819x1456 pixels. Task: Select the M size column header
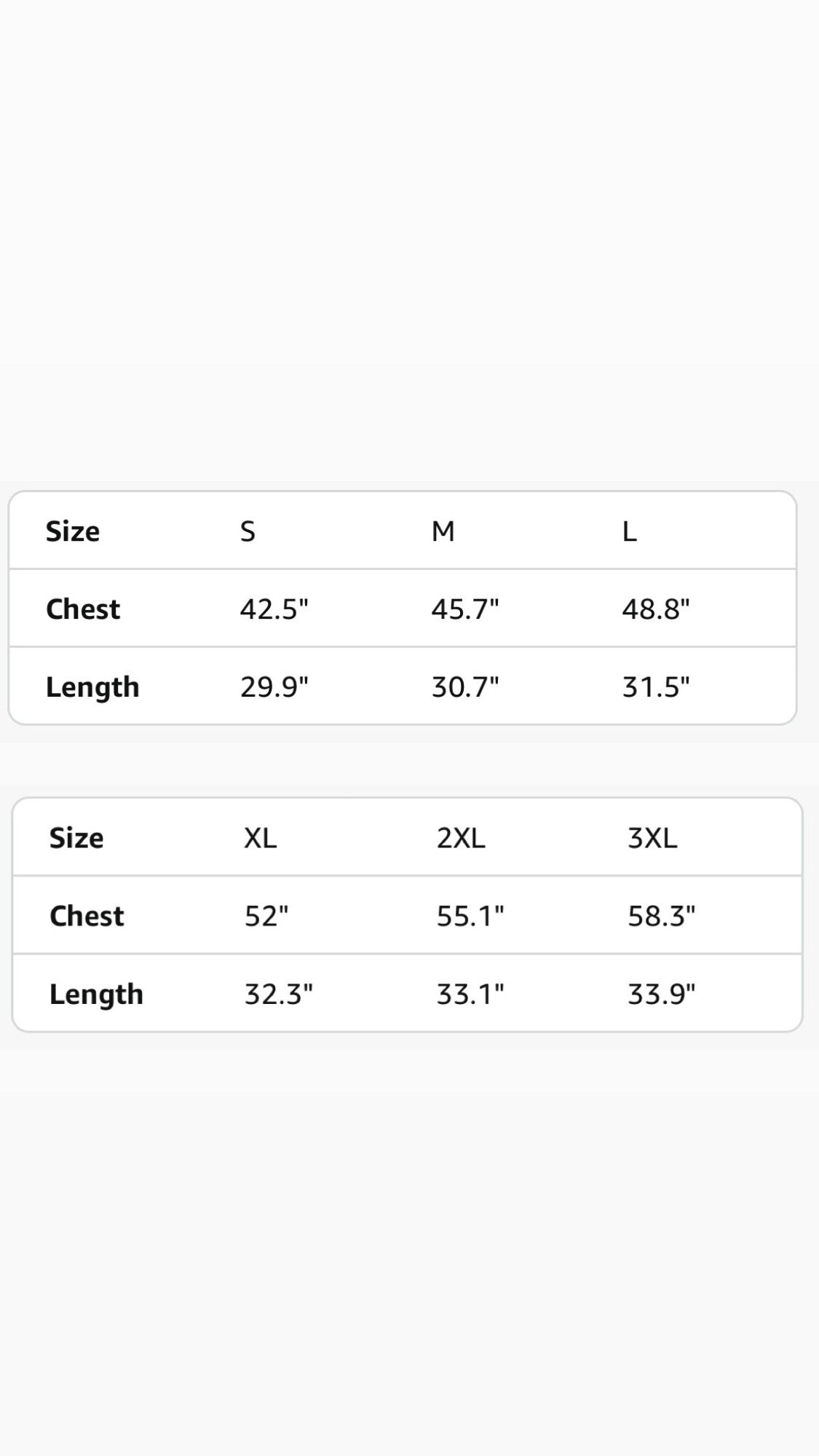click(443, 531)
